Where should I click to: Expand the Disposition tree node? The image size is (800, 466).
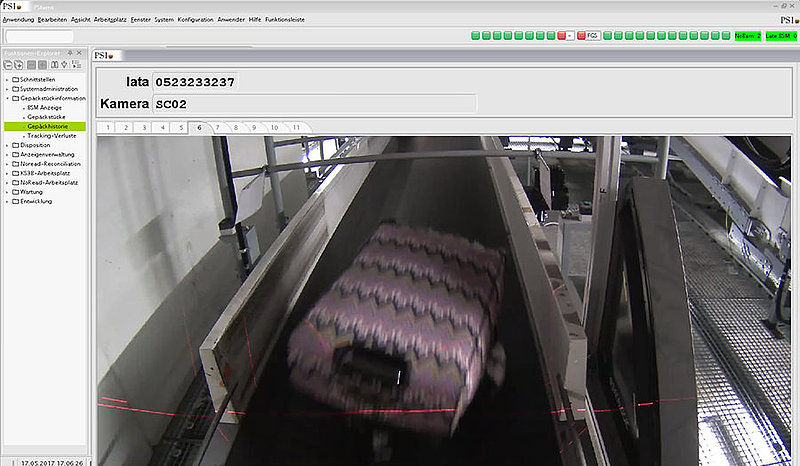click(x=6, y=145)
